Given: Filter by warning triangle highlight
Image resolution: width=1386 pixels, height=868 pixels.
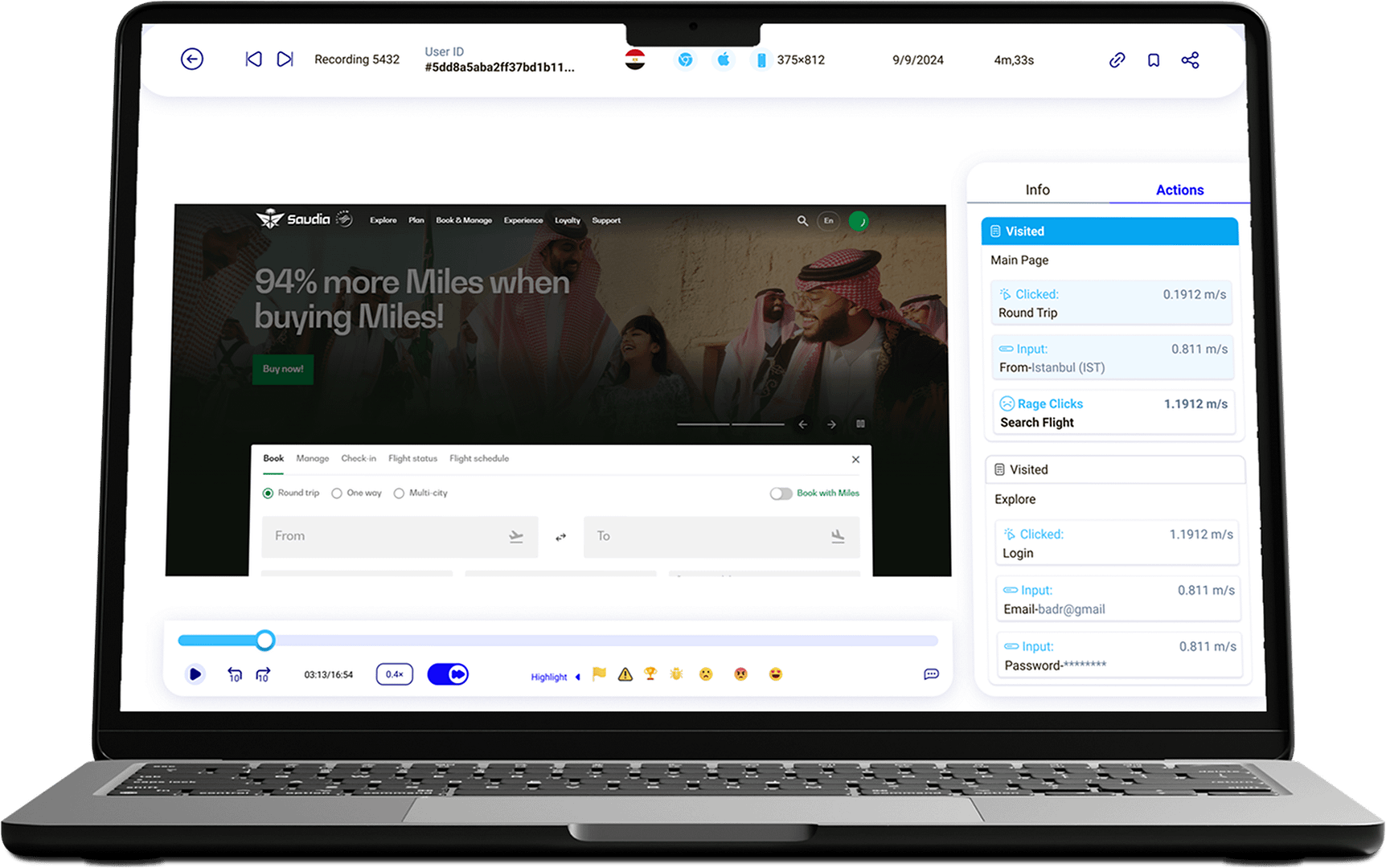Looking at the screenshot, I should point(625,674).
